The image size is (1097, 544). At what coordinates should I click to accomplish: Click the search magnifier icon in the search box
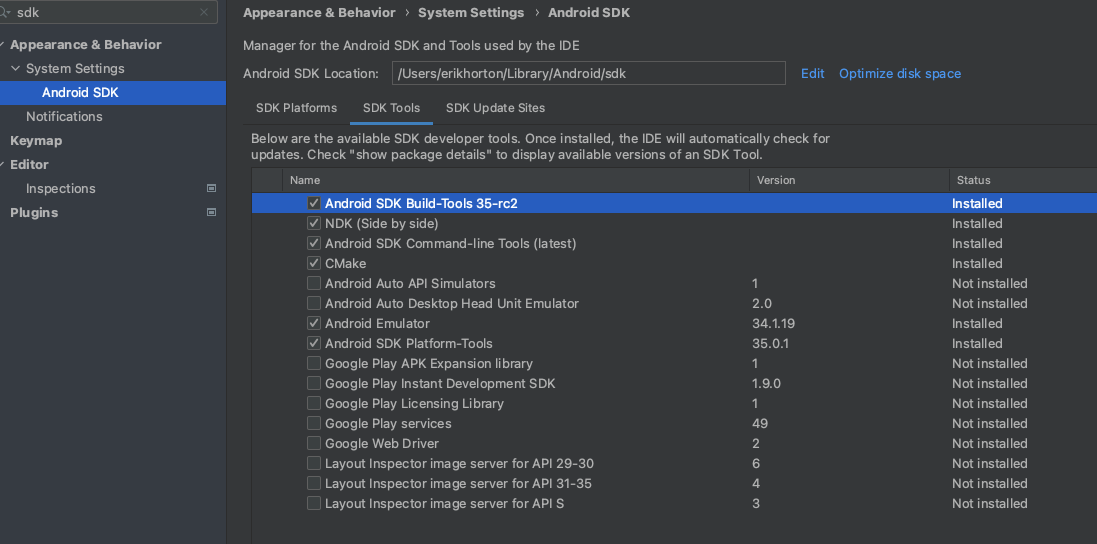coord(6,12)
